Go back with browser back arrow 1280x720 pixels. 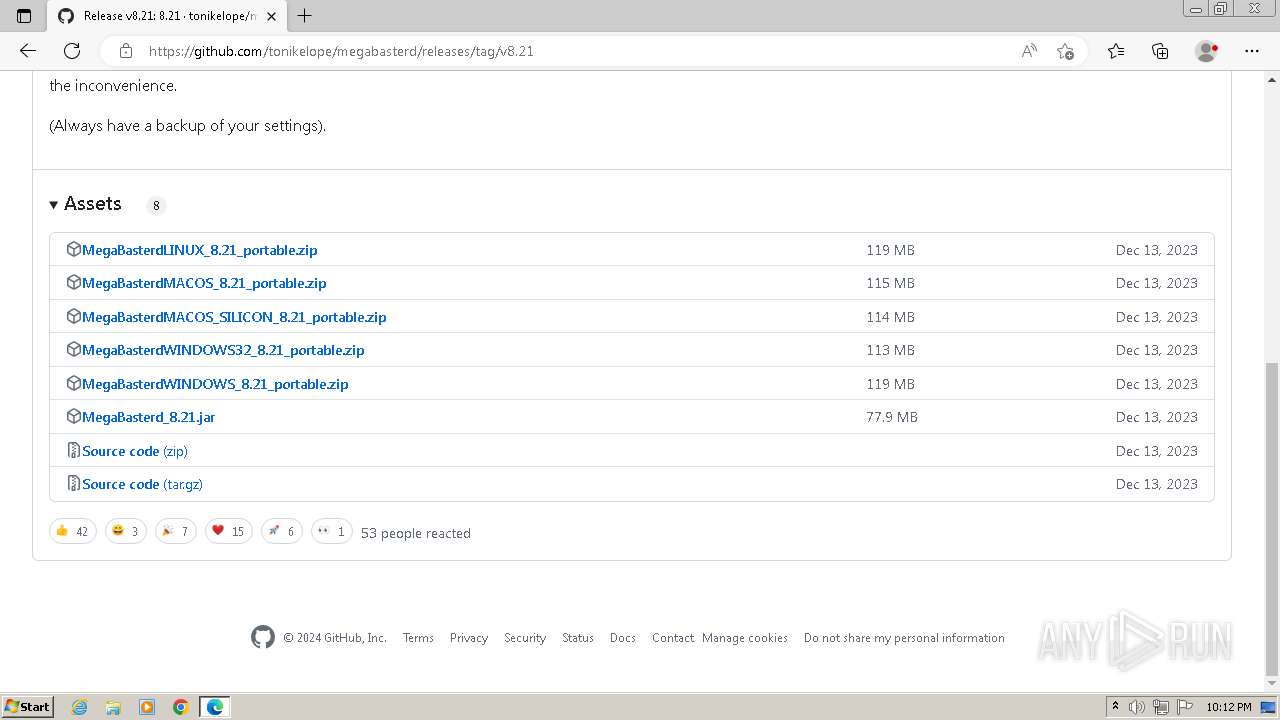(28, 51)
